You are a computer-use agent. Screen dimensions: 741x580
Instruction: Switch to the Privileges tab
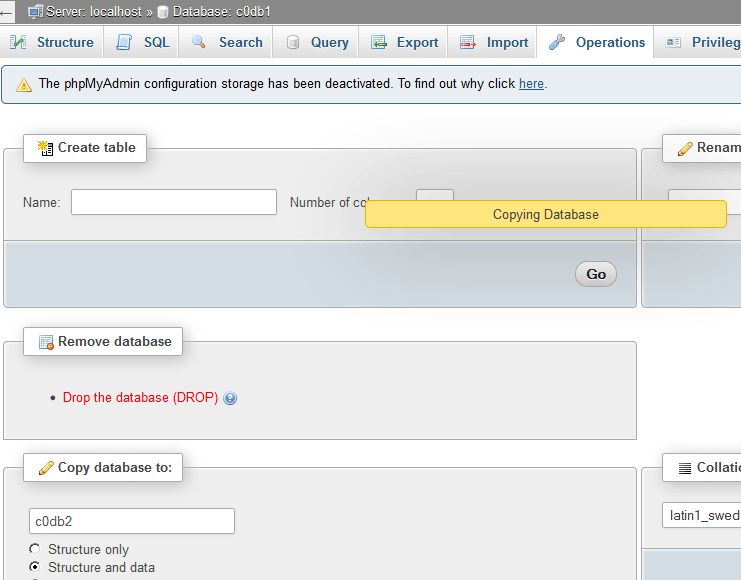click(705, 42)
